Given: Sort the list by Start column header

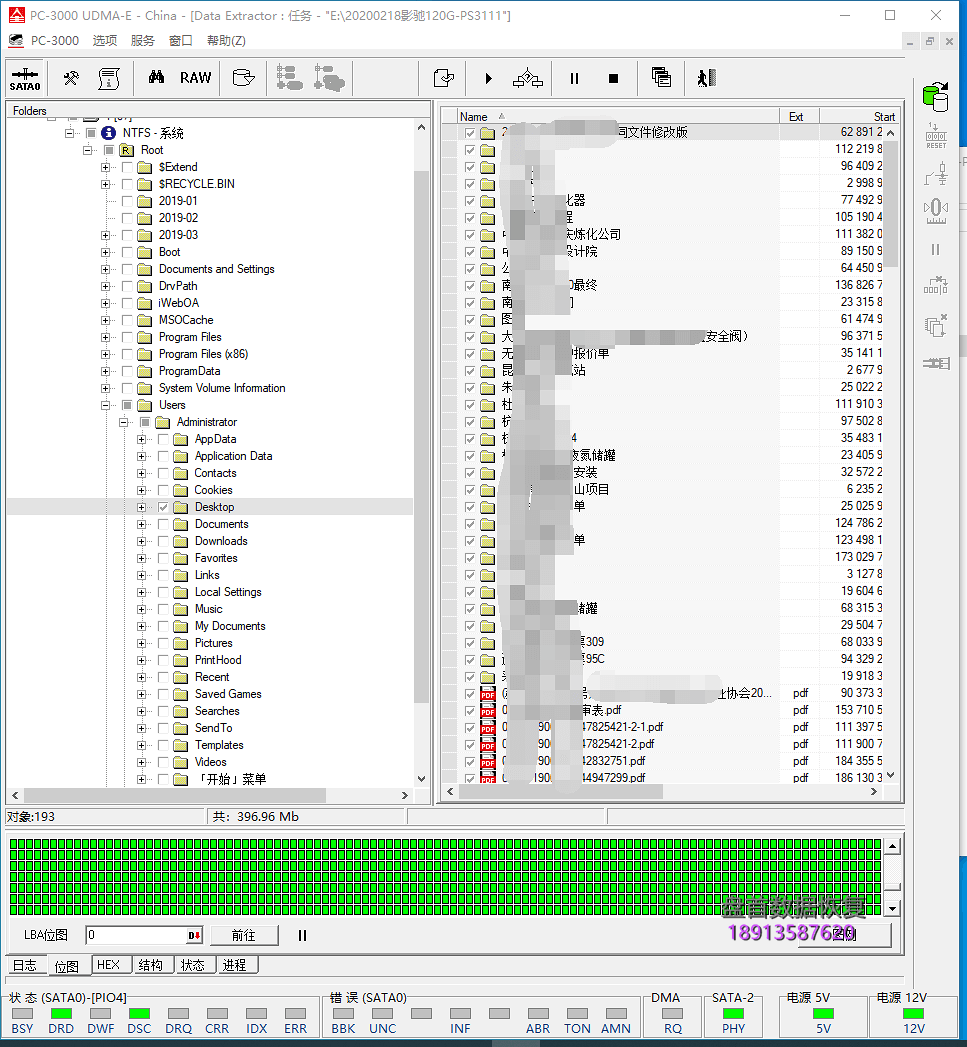Looking at the screenshot, I should click(x=859, y=116).
